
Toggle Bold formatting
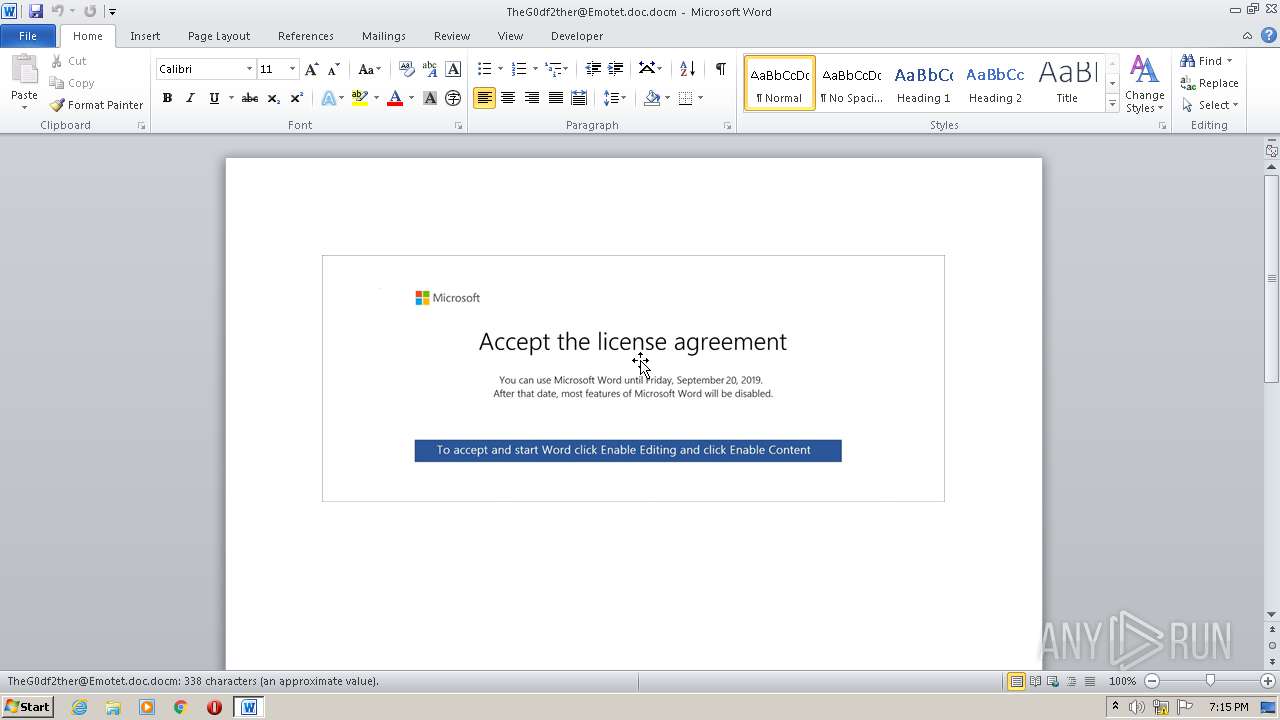click(x=167, y=98)
